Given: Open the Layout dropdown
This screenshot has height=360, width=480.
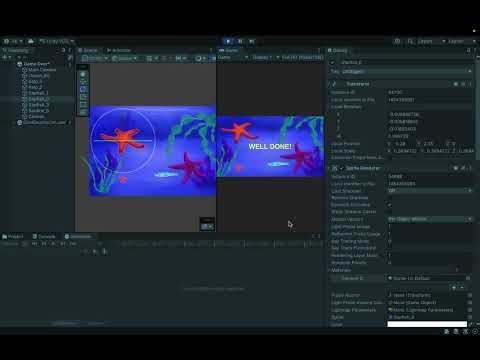Looking at the screenshot, I should [462, 41].
